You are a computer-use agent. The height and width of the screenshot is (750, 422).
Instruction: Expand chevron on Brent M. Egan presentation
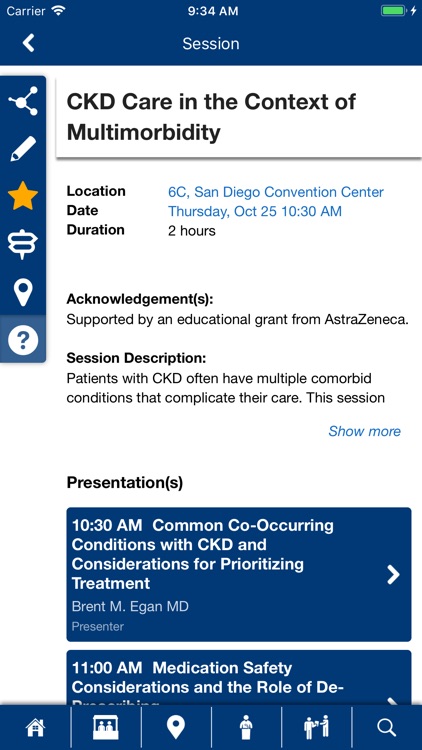pos(393,574)
